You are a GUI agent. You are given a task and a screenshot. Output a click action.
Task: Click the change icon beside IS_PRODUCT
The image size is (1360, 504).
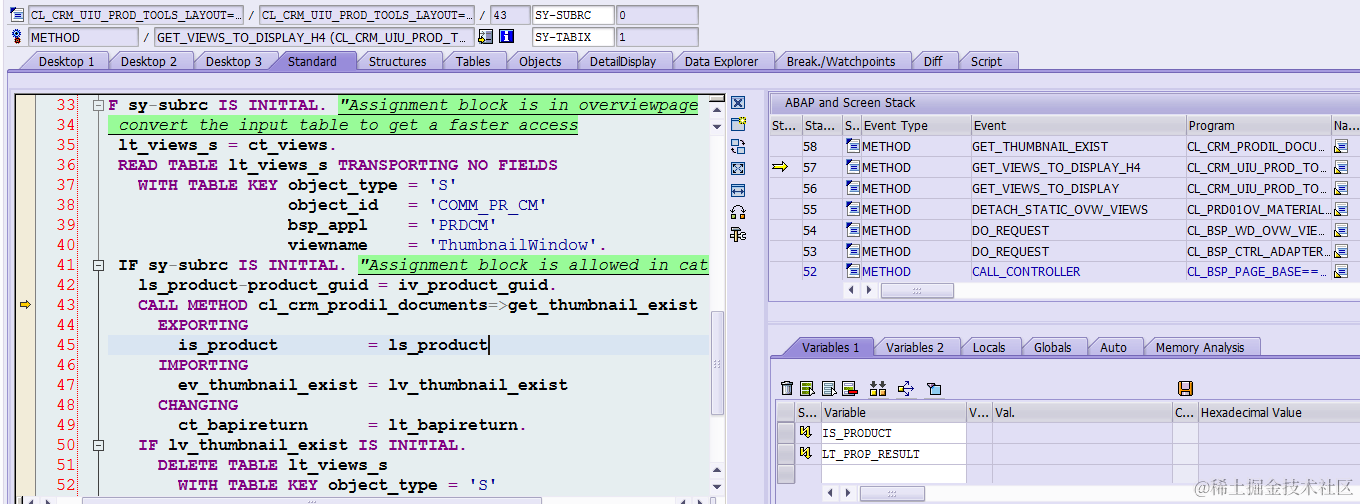tap(807, 433)
